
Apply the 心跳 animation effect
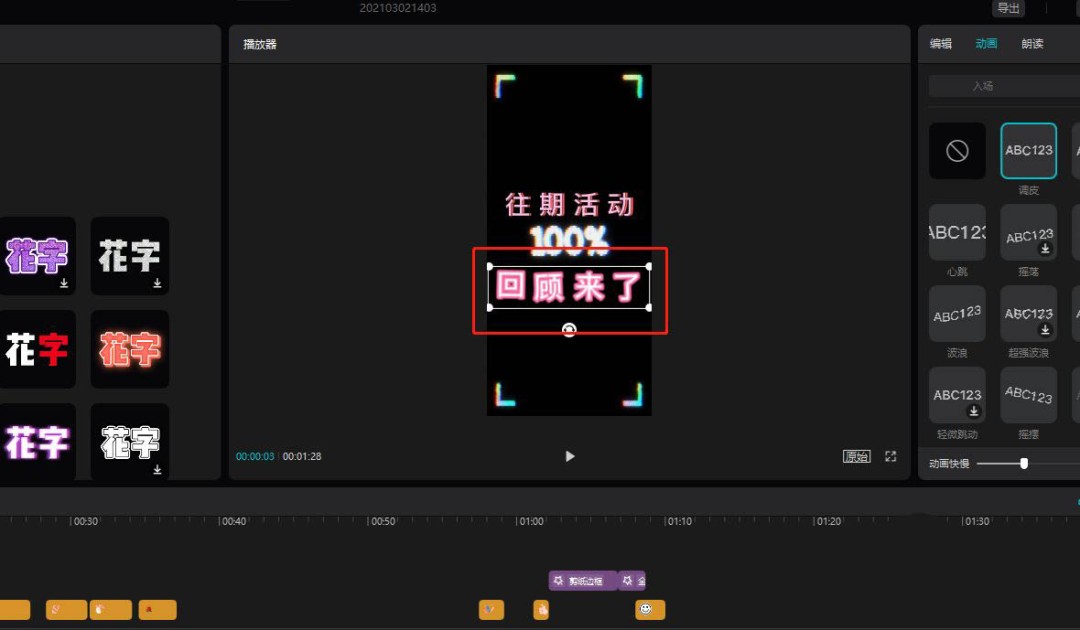(956, 232)
